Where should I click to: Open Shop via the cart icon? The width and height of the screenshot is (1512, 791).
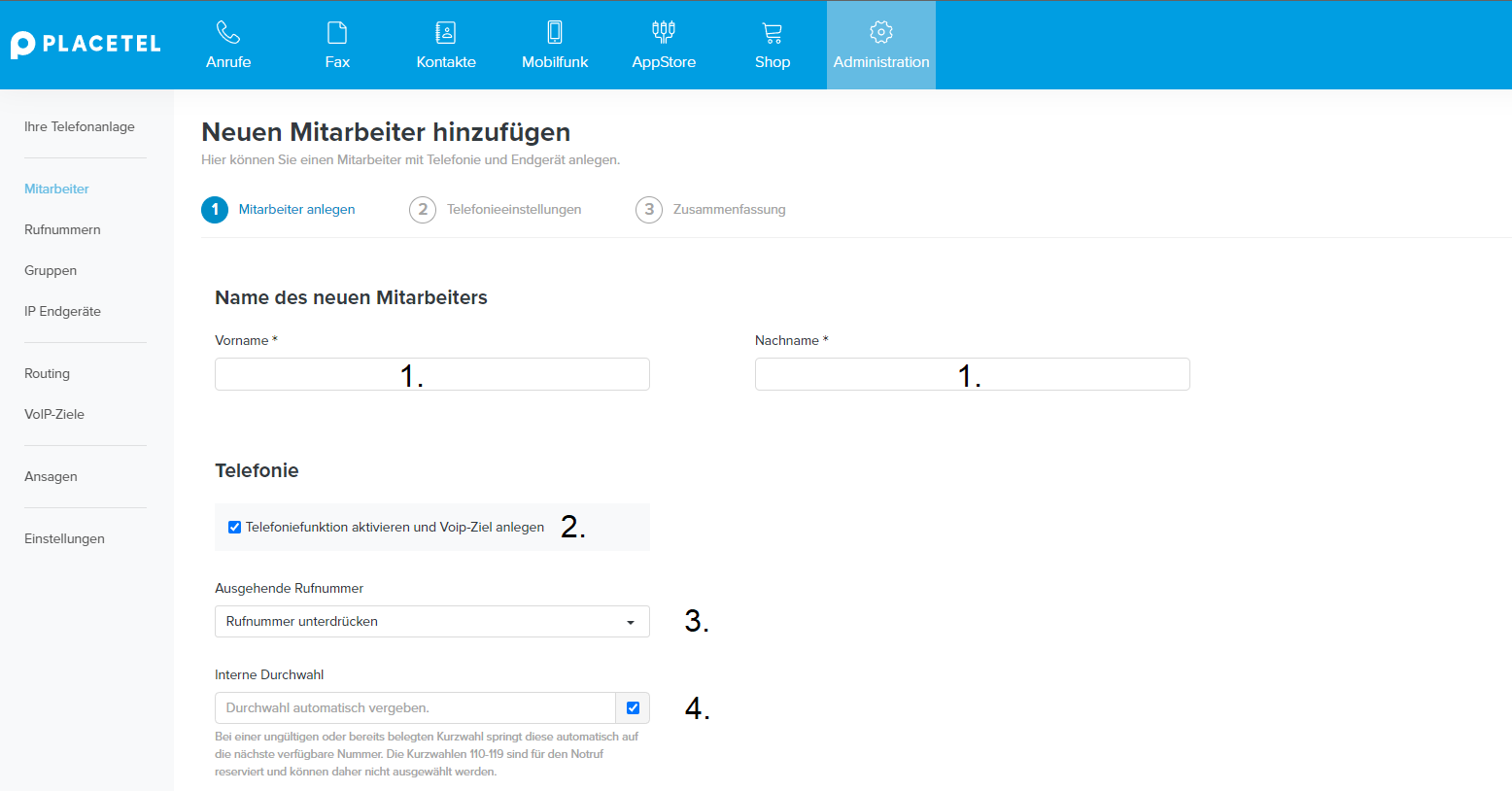coord(773,32)
